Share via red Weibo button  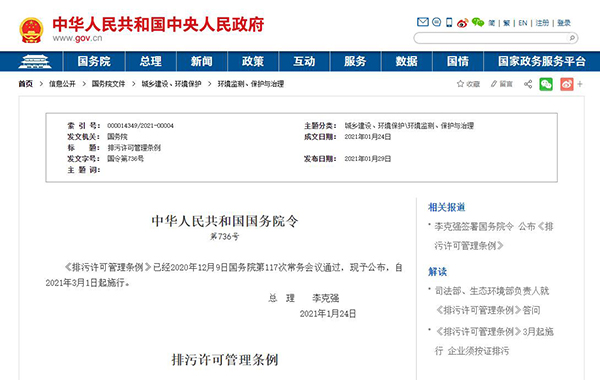pyautogui.click(x=567, y=84)
